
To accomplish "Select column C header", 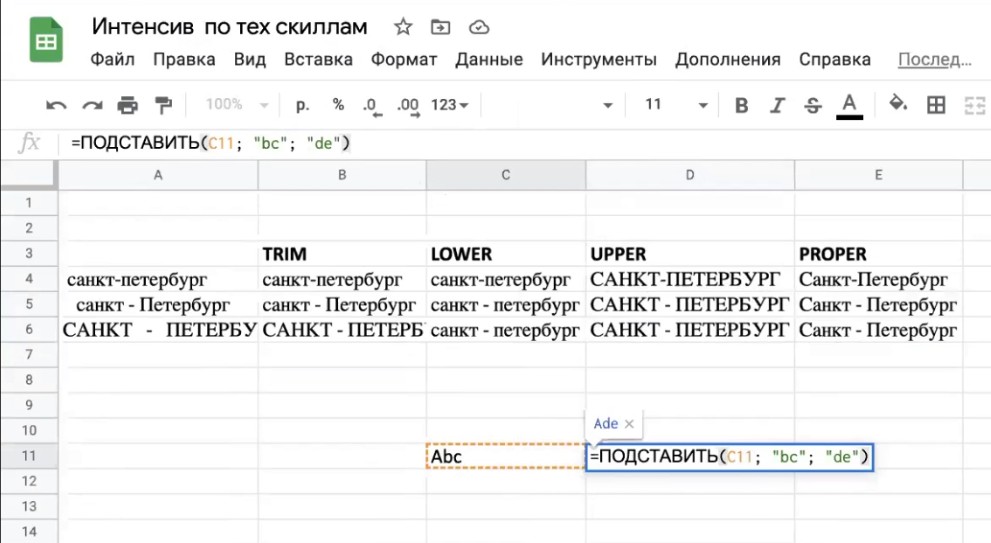I will (x=506, y=175).
